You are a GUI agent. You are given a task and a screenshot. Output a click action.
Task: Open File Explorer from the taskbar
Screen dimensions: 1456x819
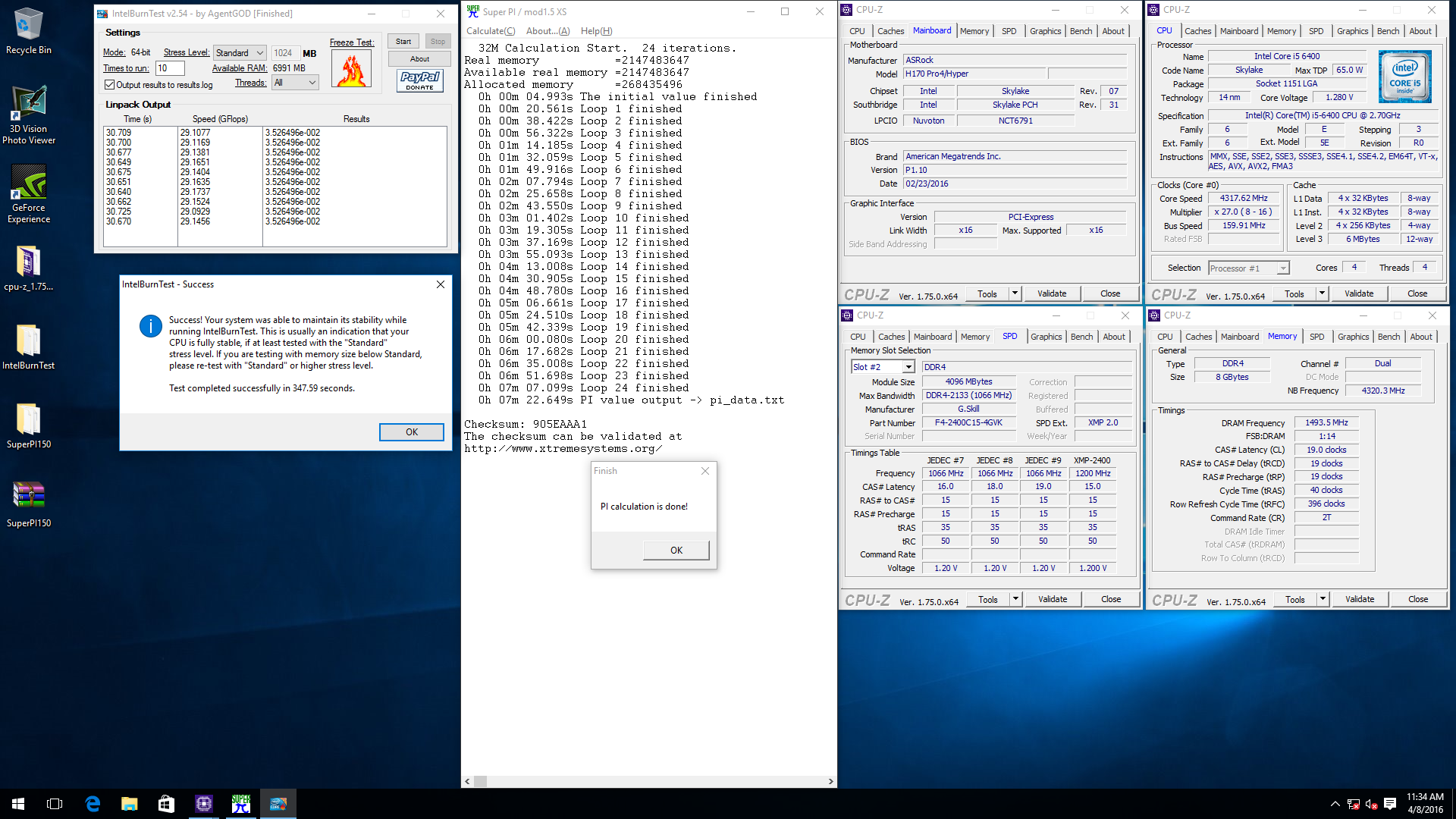(130, 804)
